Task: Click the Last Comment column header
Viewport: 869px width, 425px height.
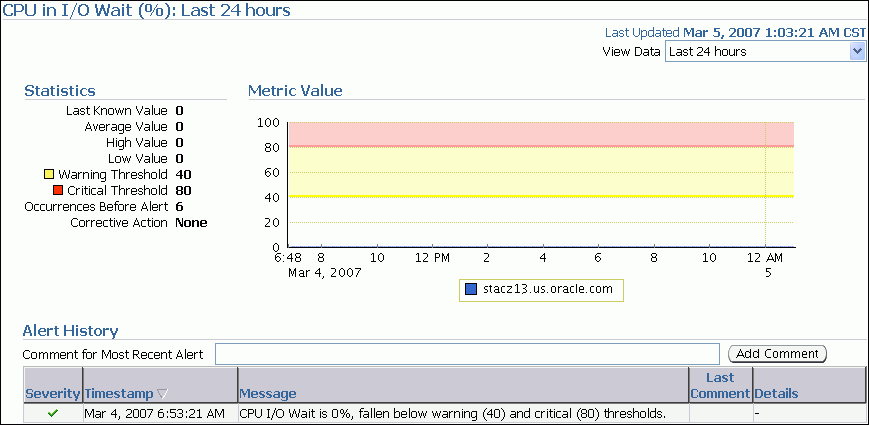Action: pyautogui.click(x=720, y=385)
